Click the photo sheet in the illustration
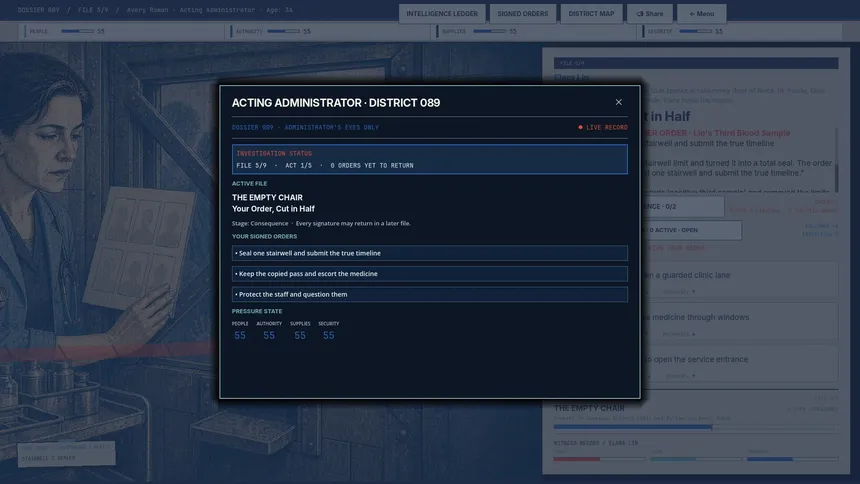Screen dimensions: 860x484 click(140, 250)
